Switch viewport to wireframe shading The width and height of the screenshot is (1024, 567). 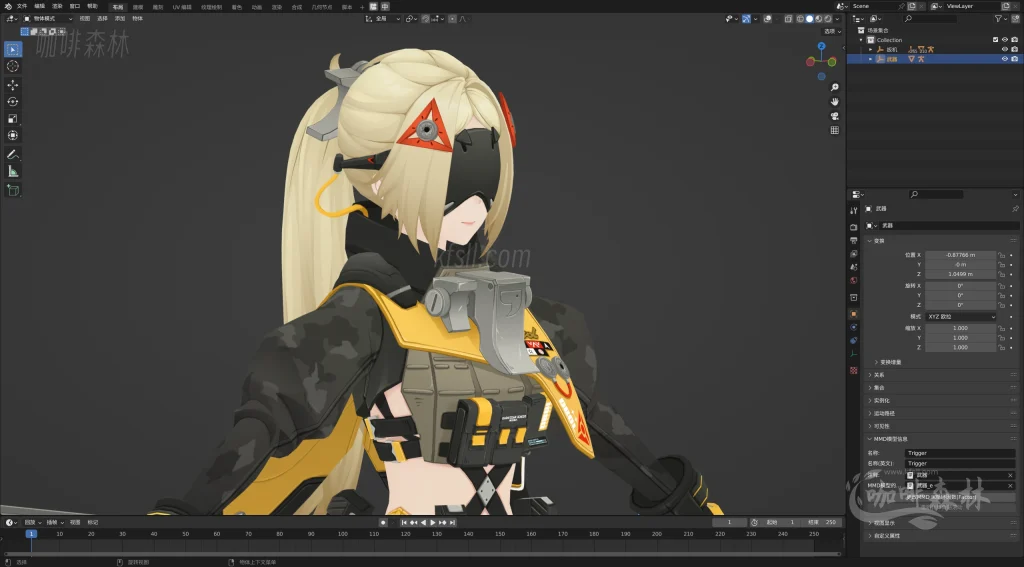point(800,19)
